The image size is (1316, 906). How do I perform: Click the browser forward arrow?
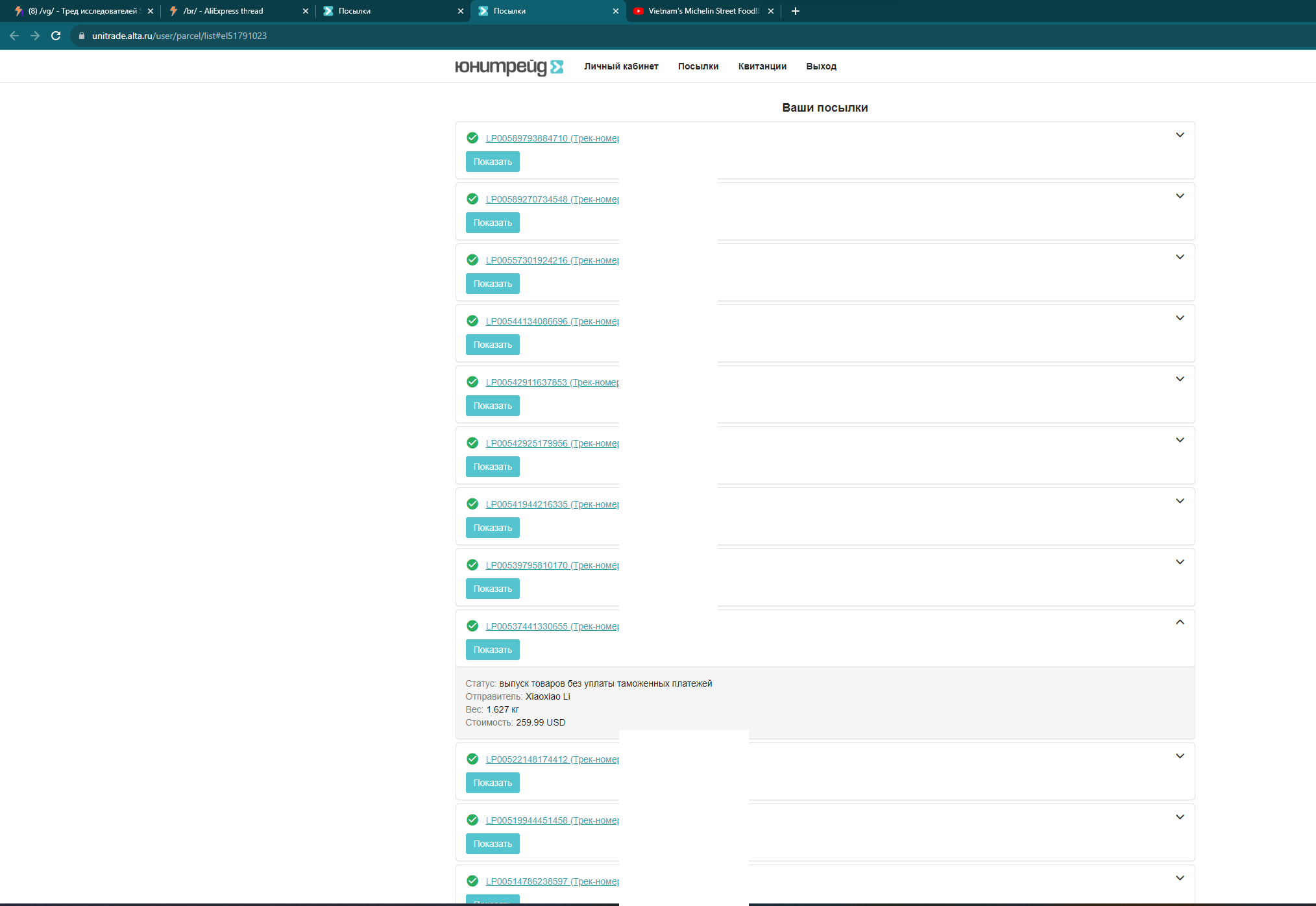35,36
